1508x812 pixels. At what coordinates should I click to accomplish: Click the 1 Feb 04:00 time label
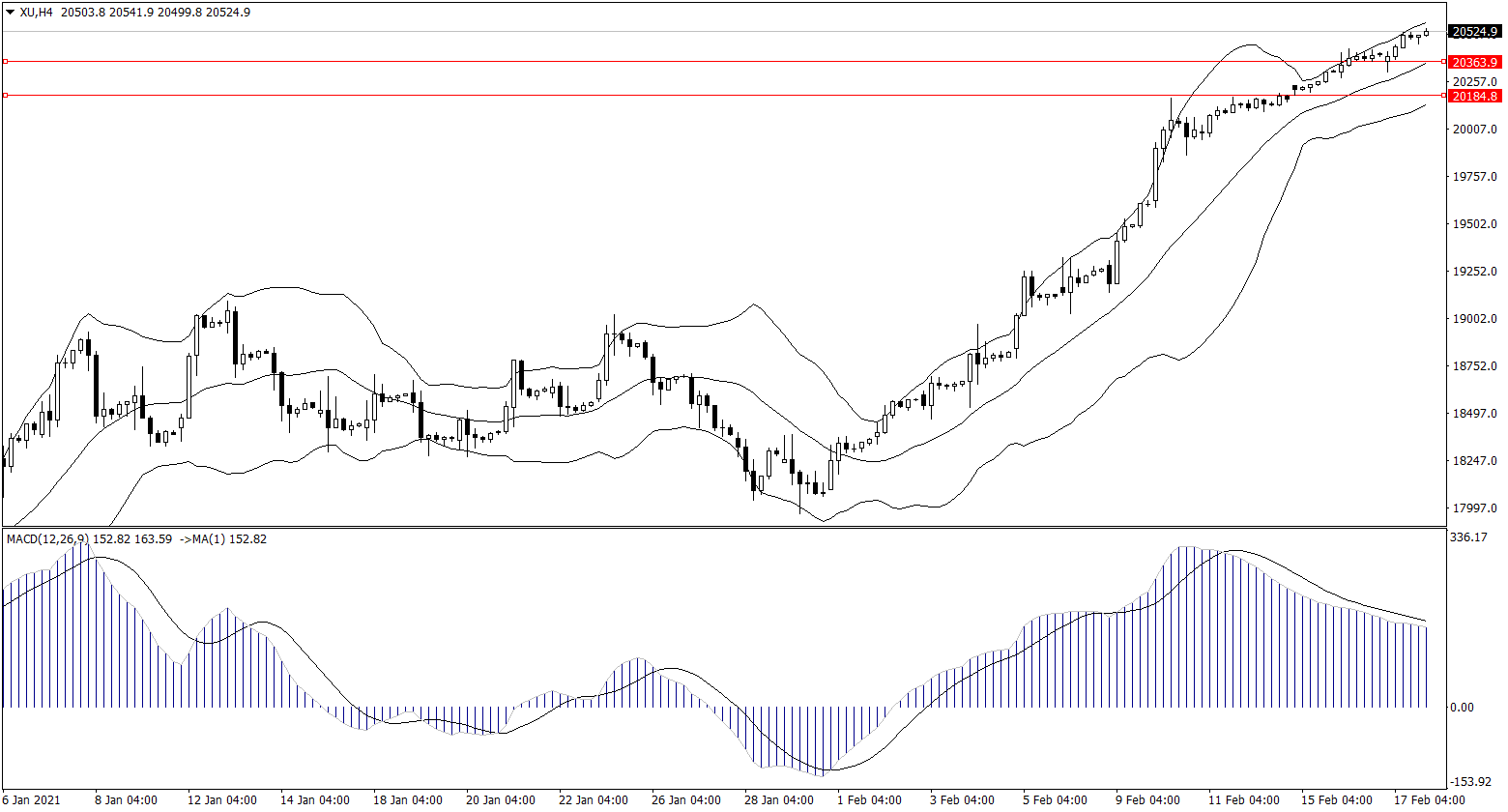(869, 800)
